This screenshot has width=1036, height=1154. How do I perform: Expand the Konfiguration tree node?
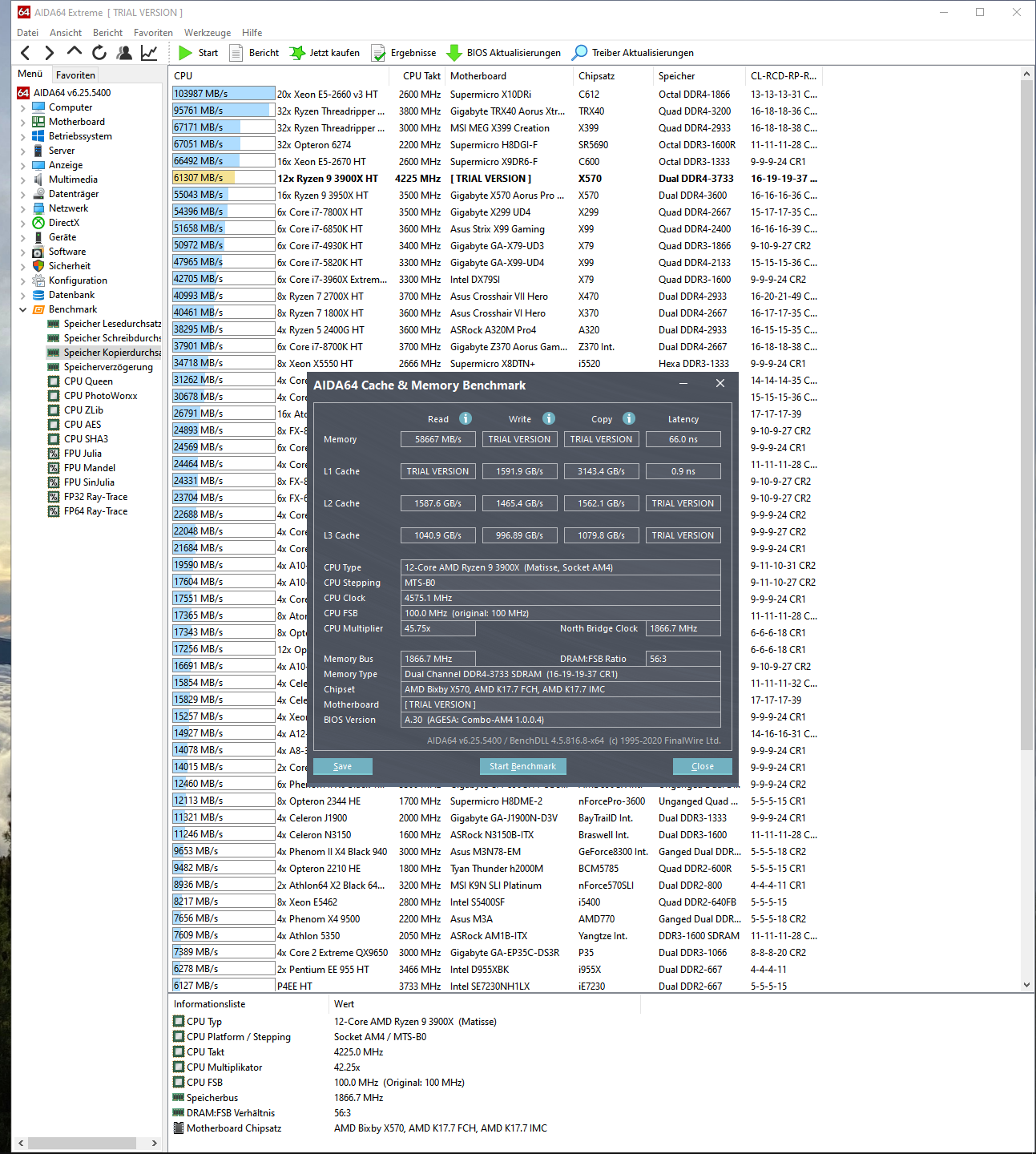22,280
